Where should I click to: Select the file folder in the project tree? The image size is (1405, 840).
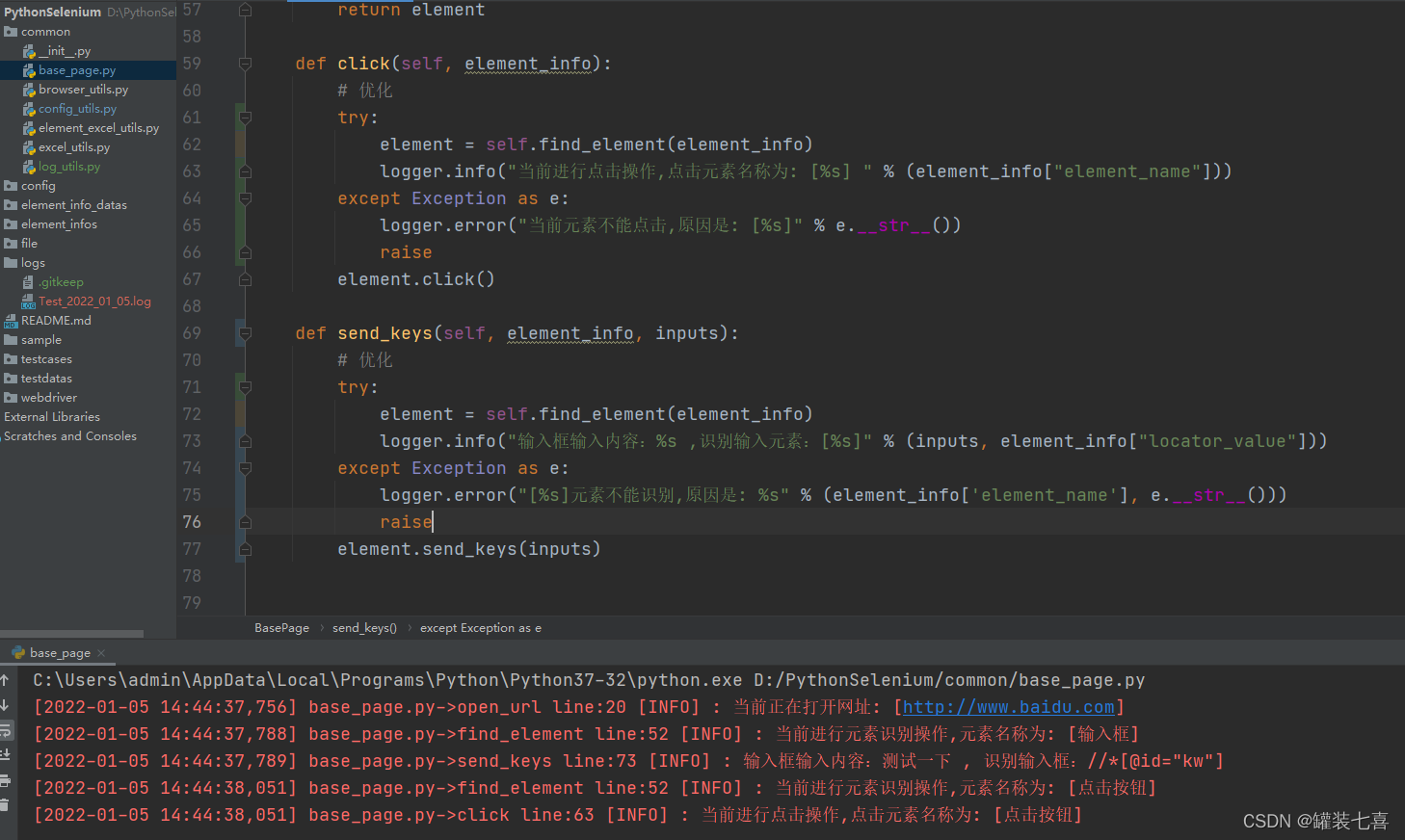29,244
